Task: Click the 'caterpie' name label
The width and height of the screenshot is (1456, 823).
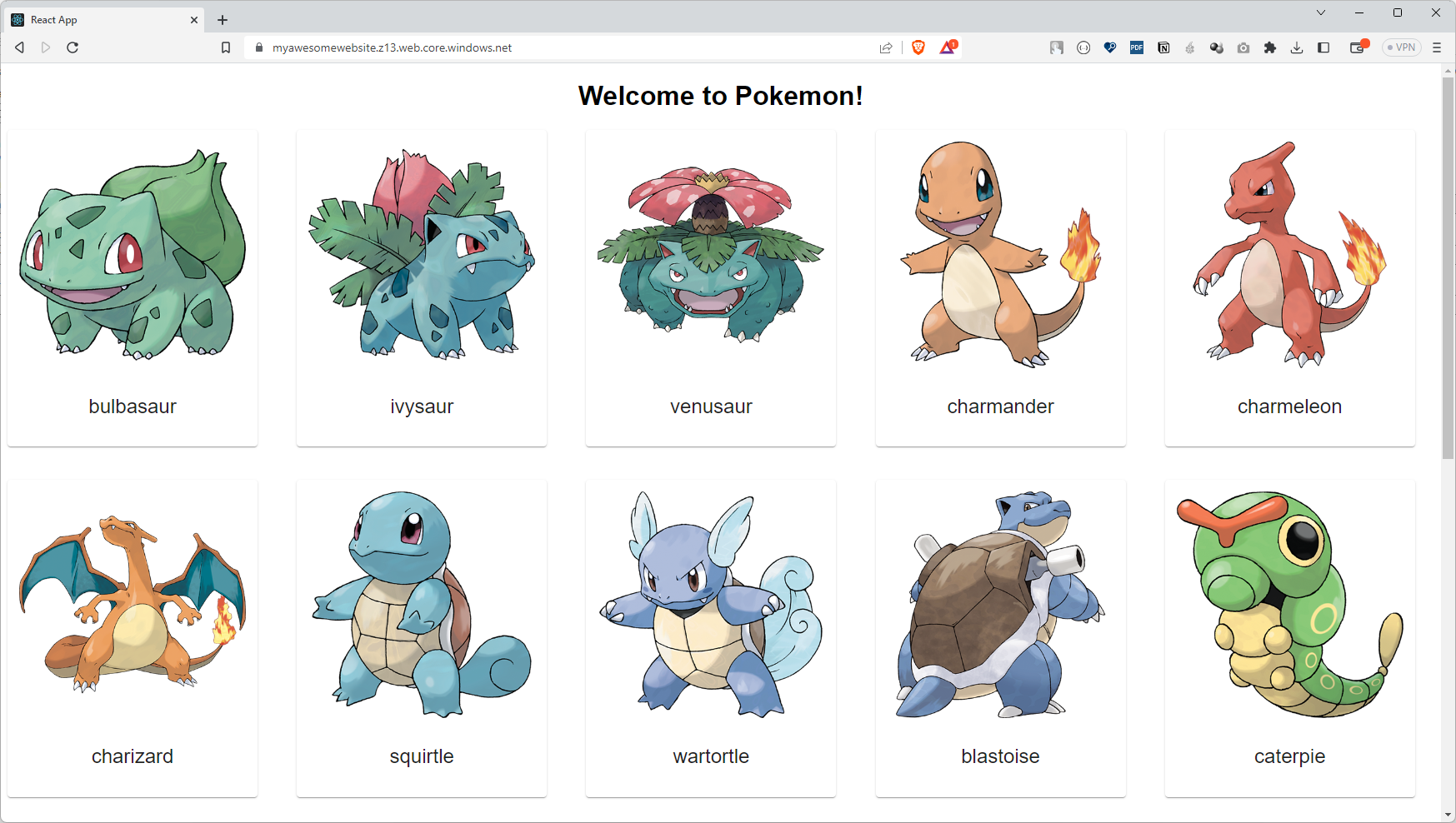Action: [x=1289, y=756]
